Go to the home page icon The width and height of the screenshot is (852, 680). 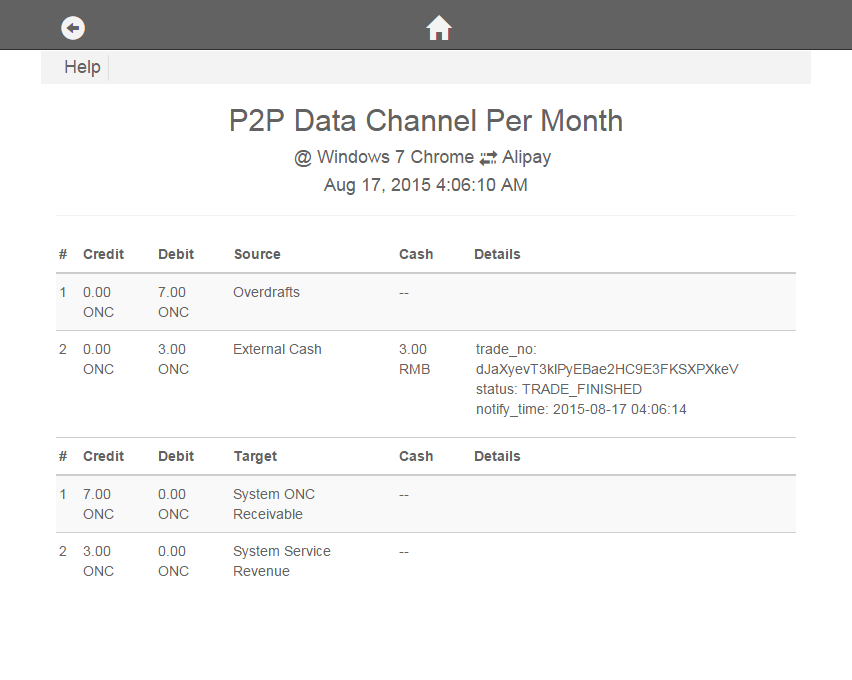pyautogui.click(x=439, y=28)
